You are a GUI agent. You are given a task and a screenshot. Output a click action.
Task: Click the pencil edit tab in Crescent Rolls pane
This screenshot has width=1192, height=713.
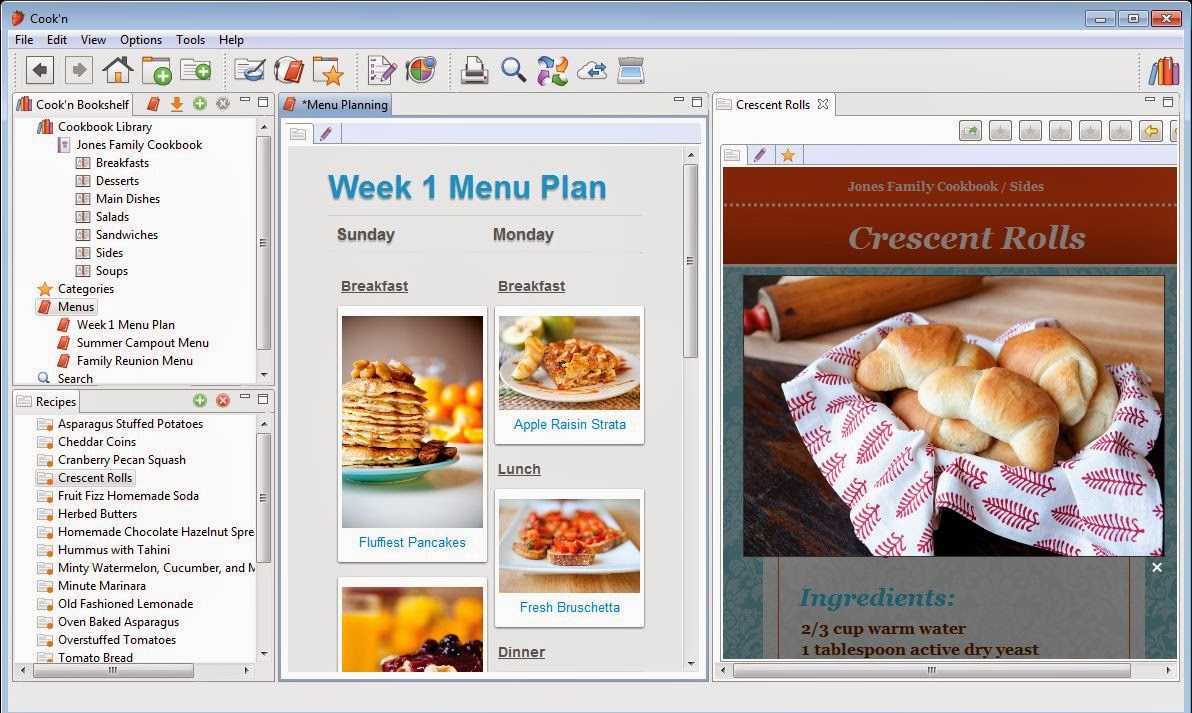coord(759,155)
